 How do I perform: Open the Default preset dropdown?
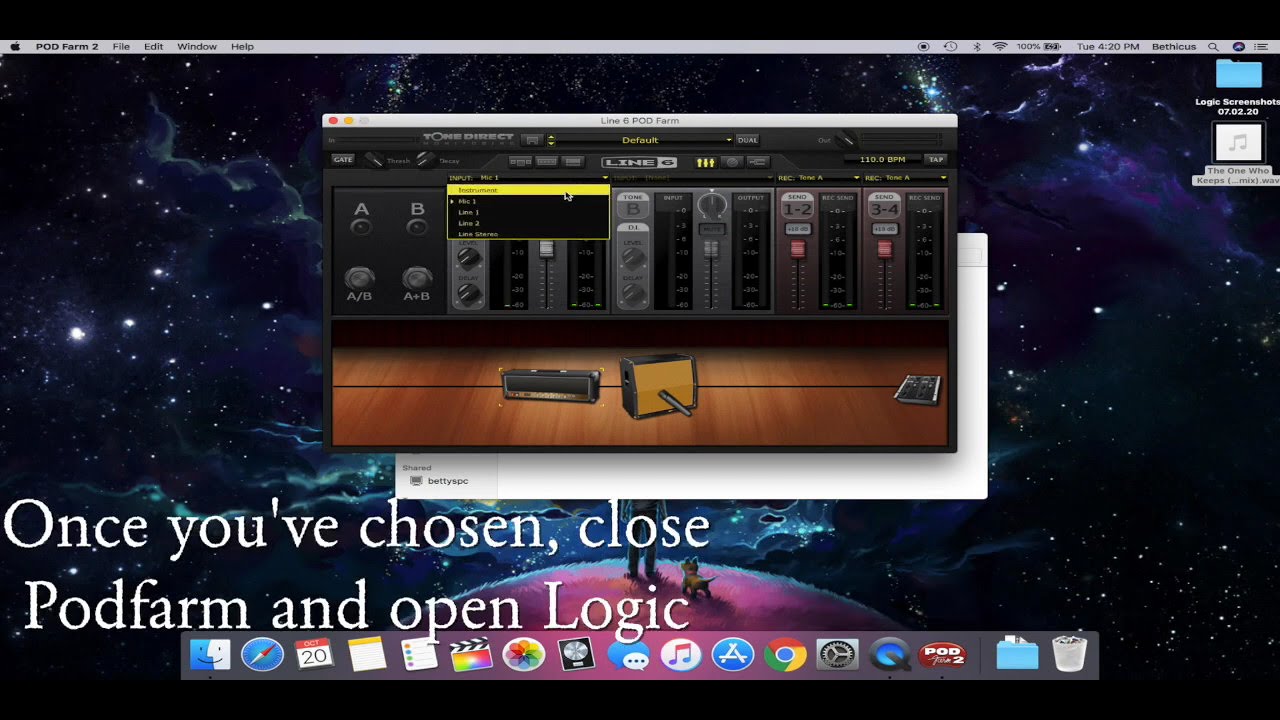click(x=645, y=140)
